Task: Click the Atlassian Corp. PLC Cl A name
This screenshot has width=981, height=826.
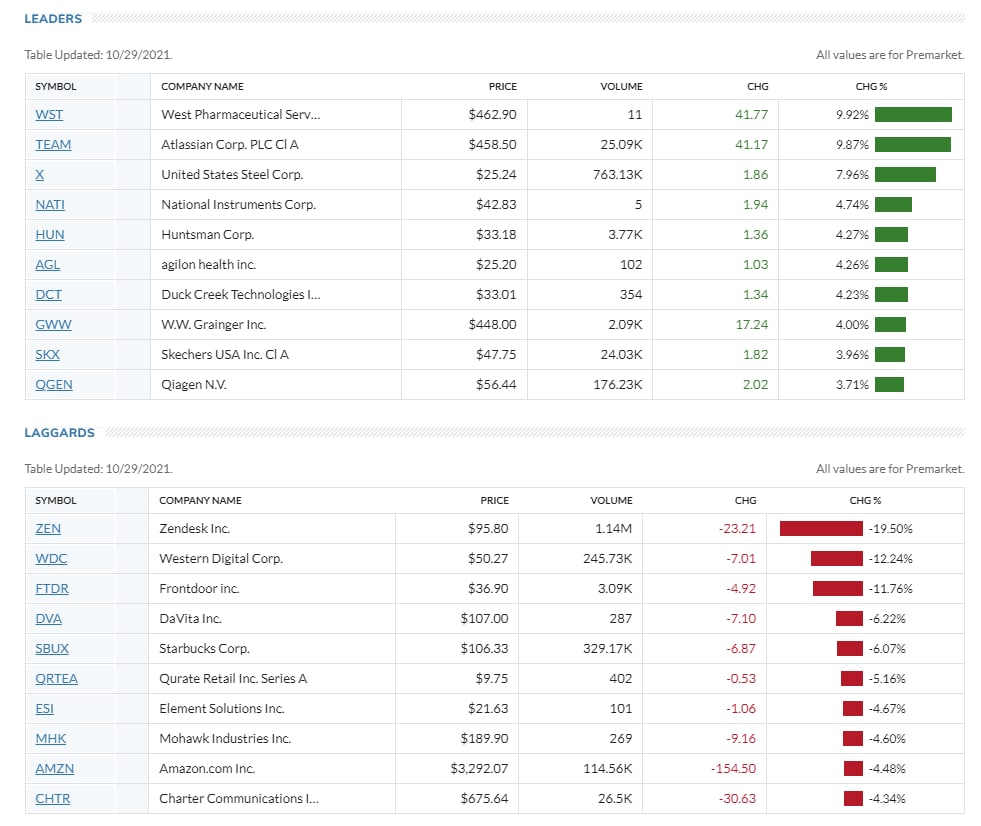Action: click(230, 145)
